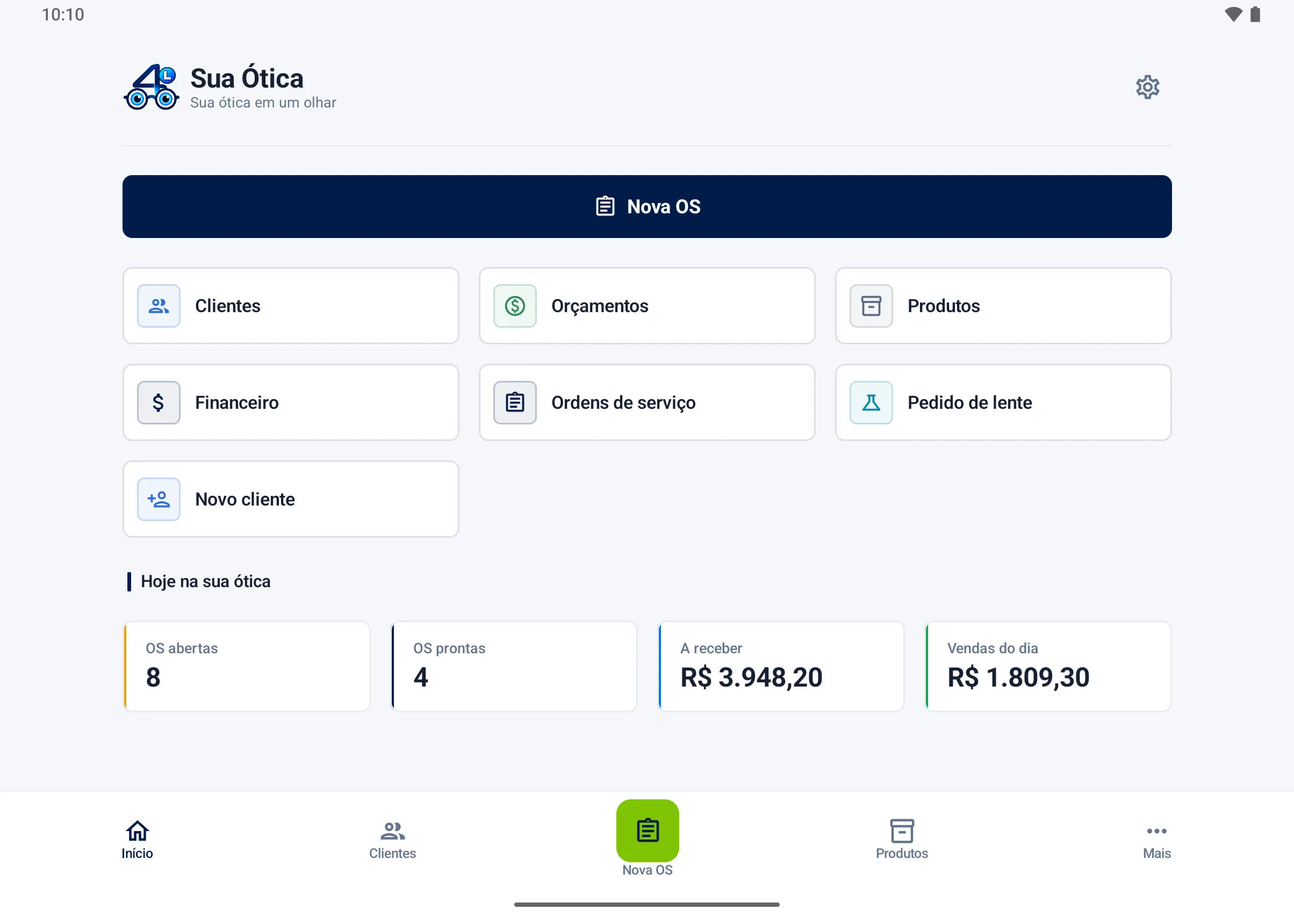This screenshot has height=924, width=1294.
Task: Go to the Início tab in bottom bar
Action: [x=137, y=840]
